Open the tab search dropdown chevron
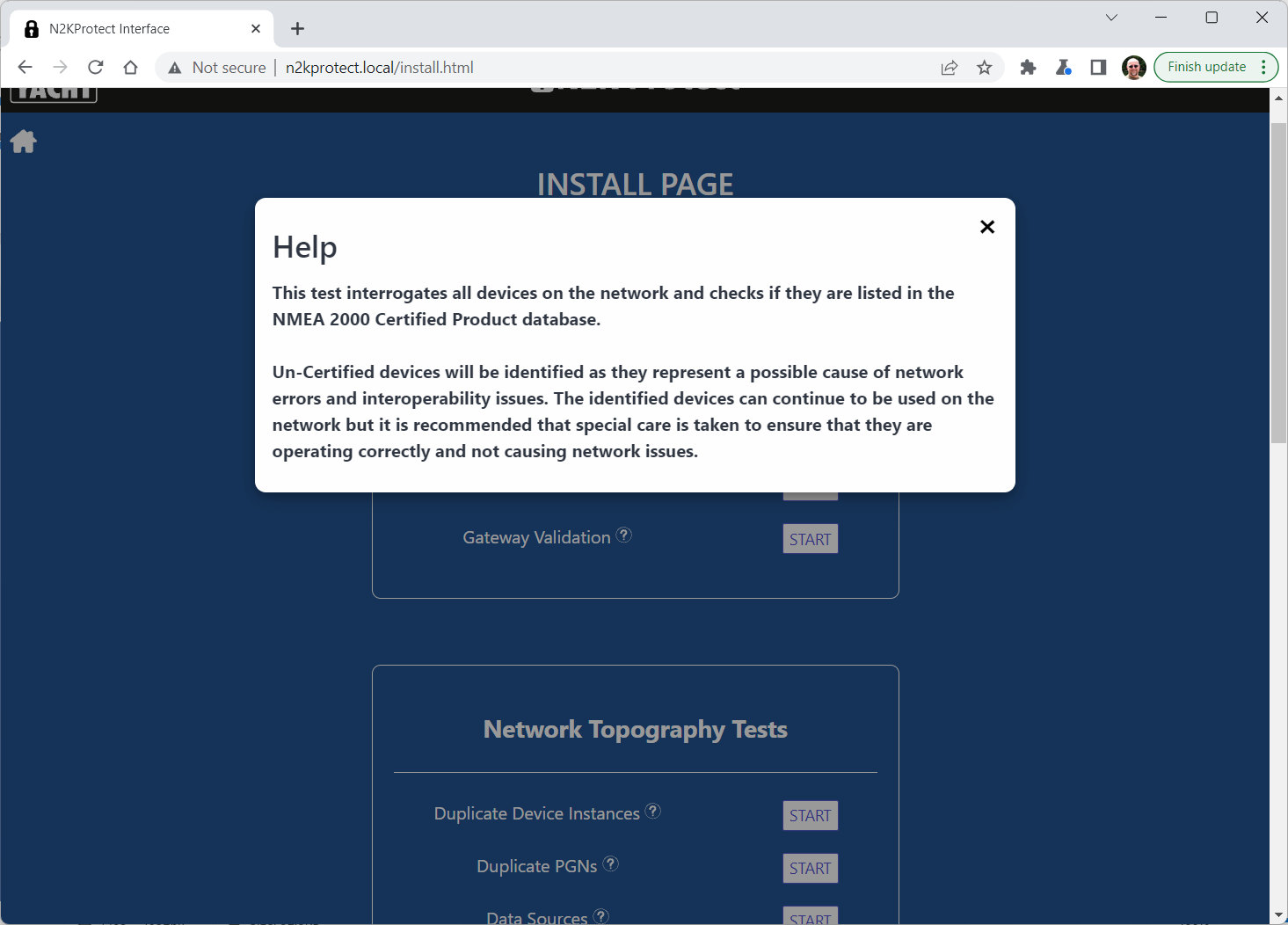The width and height of the screenshot is (1288, 925). pyautogui.click(x=1111, y=18)
